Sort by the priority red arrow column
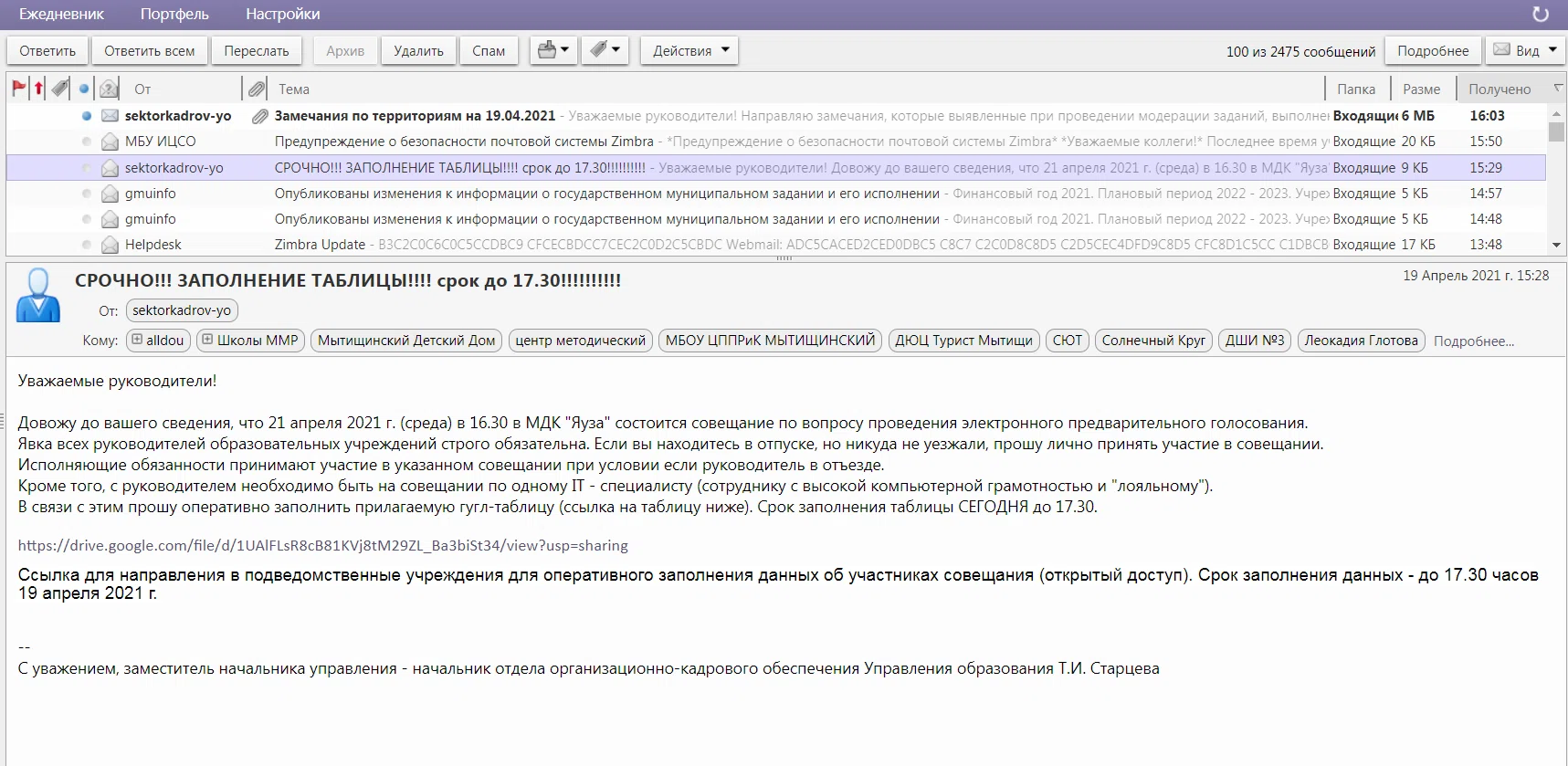 38,89
